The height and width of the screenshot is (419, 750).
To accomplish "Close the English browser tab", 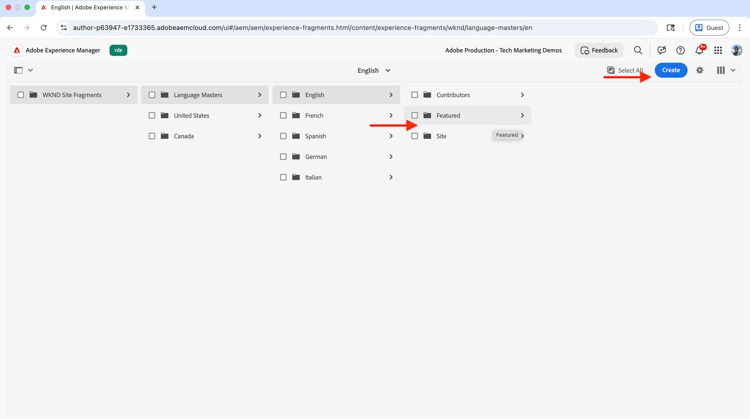I will [137, 8].
